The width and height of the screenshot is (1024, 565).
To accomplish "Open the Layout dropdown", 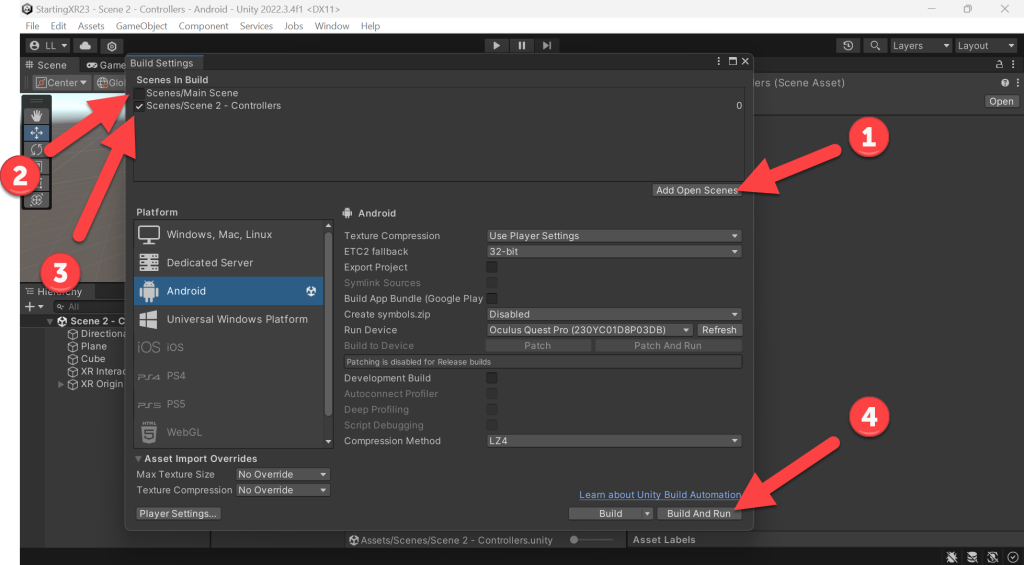I will click(985, 46).
